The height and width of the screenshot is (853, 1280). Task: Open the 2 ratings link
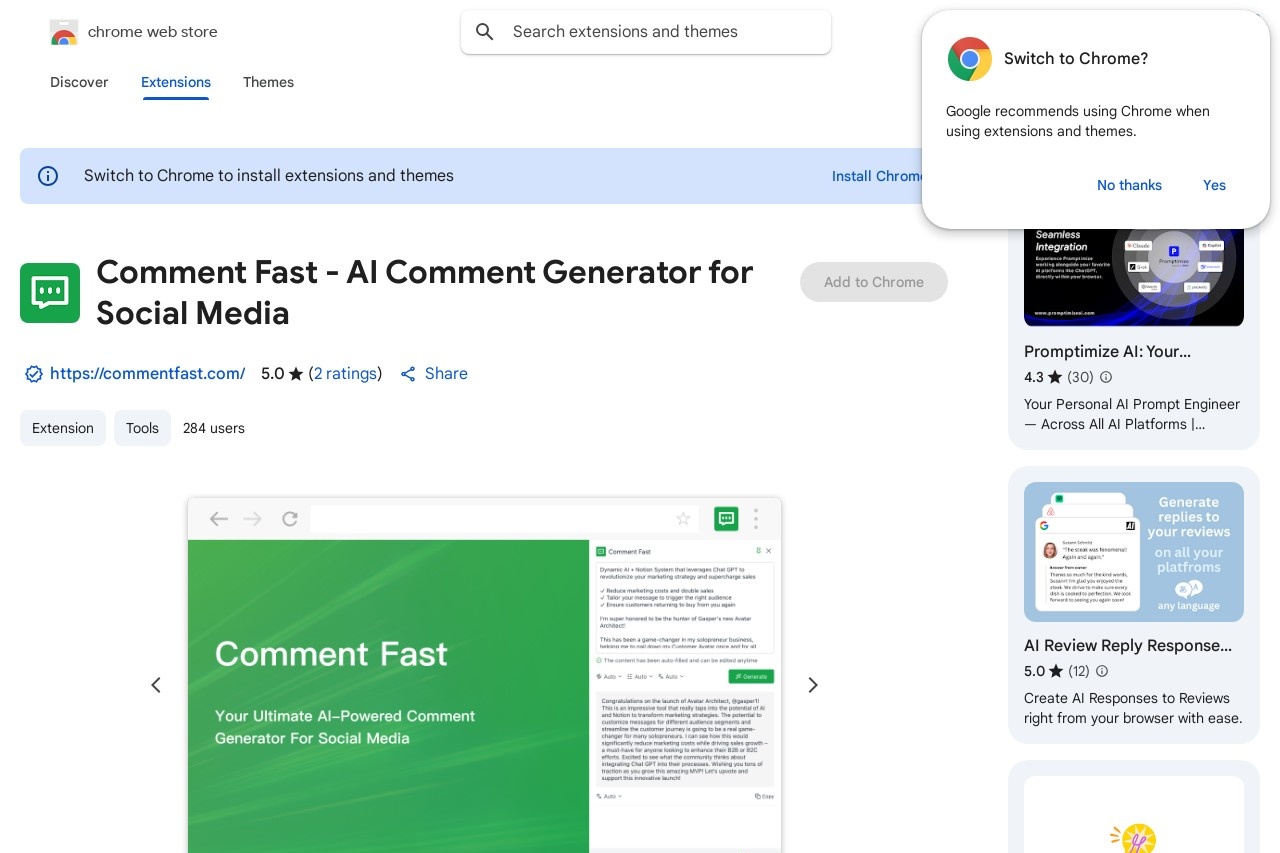pyautogui.click(x=345, y=374)
